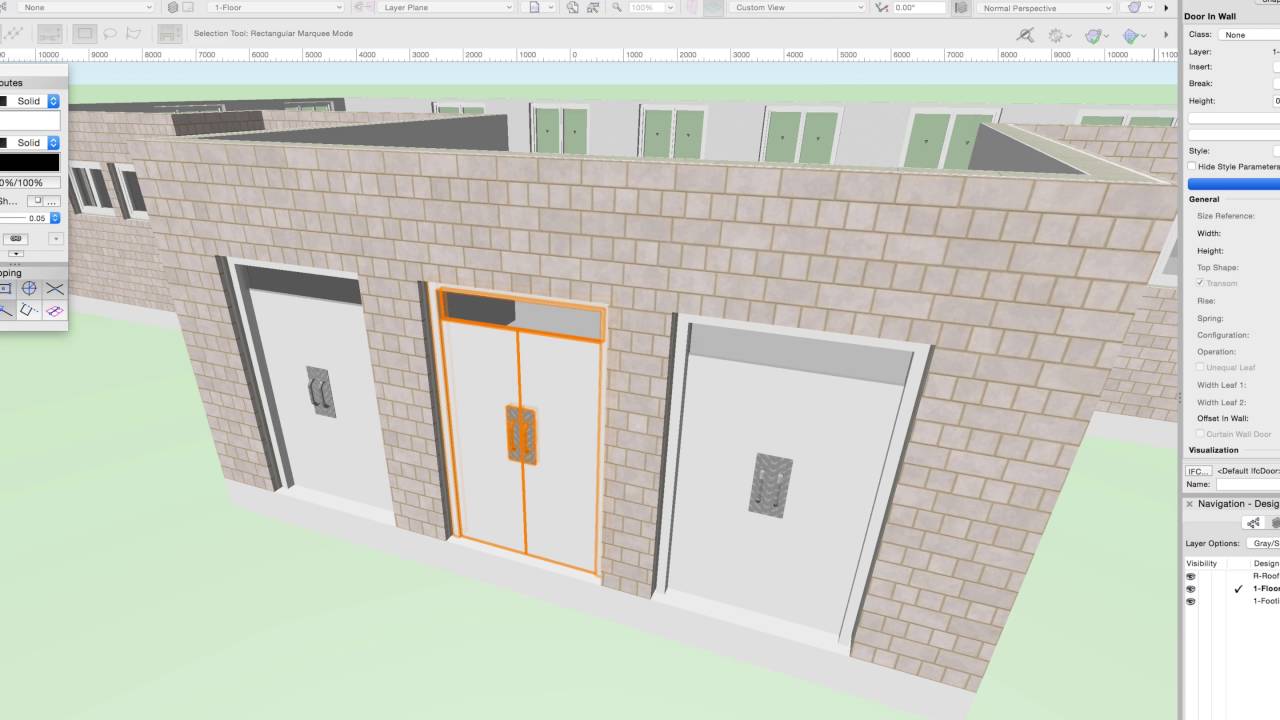Click the black pen color swatch
The width and height of the screenshot is (1280, 720).
[30, 162]
